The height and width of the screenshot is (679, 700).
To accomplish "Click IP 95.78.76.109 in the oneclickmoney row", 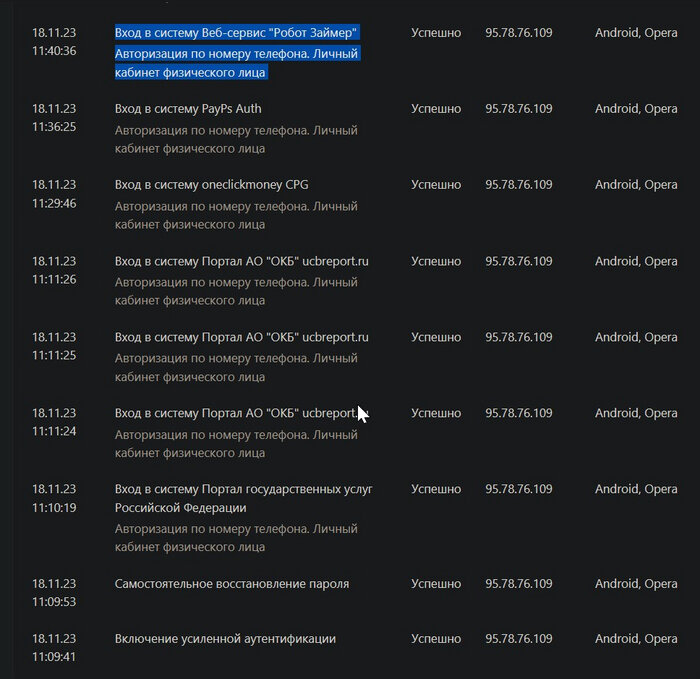I will tap(519, 184).
